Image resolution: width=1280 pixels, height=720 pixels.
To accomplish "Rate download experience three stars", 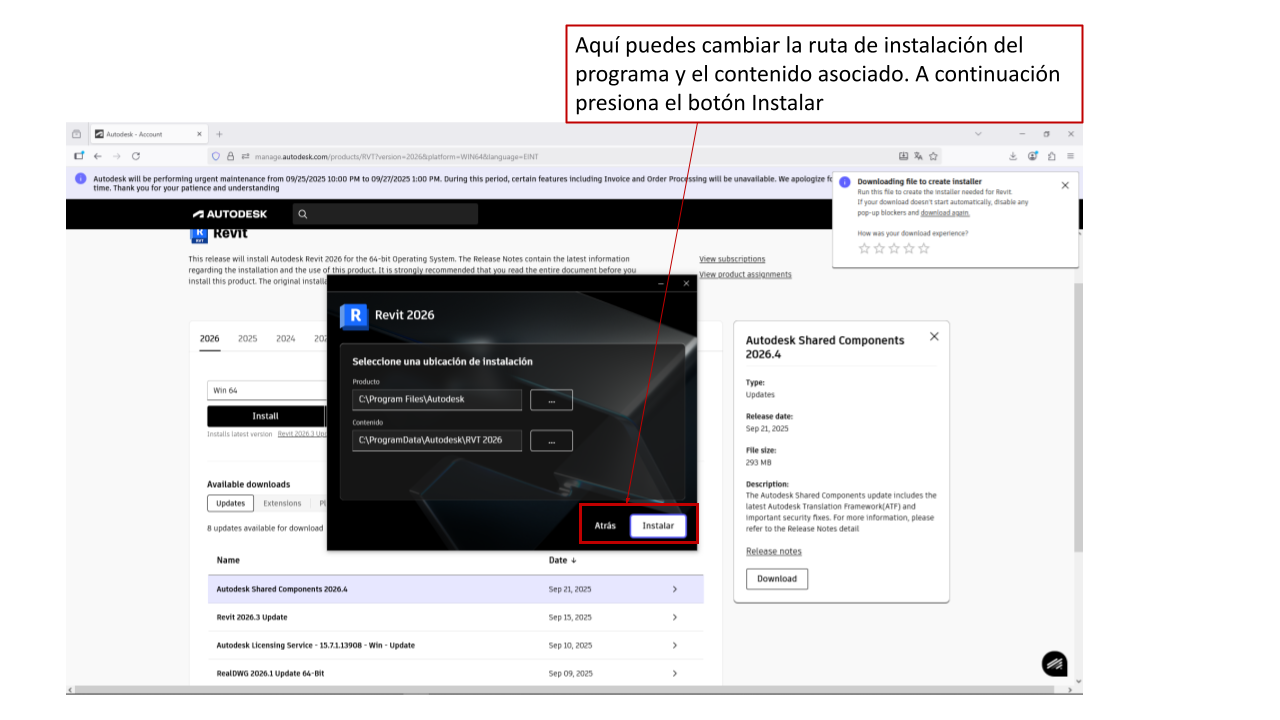I will [894, 248].
